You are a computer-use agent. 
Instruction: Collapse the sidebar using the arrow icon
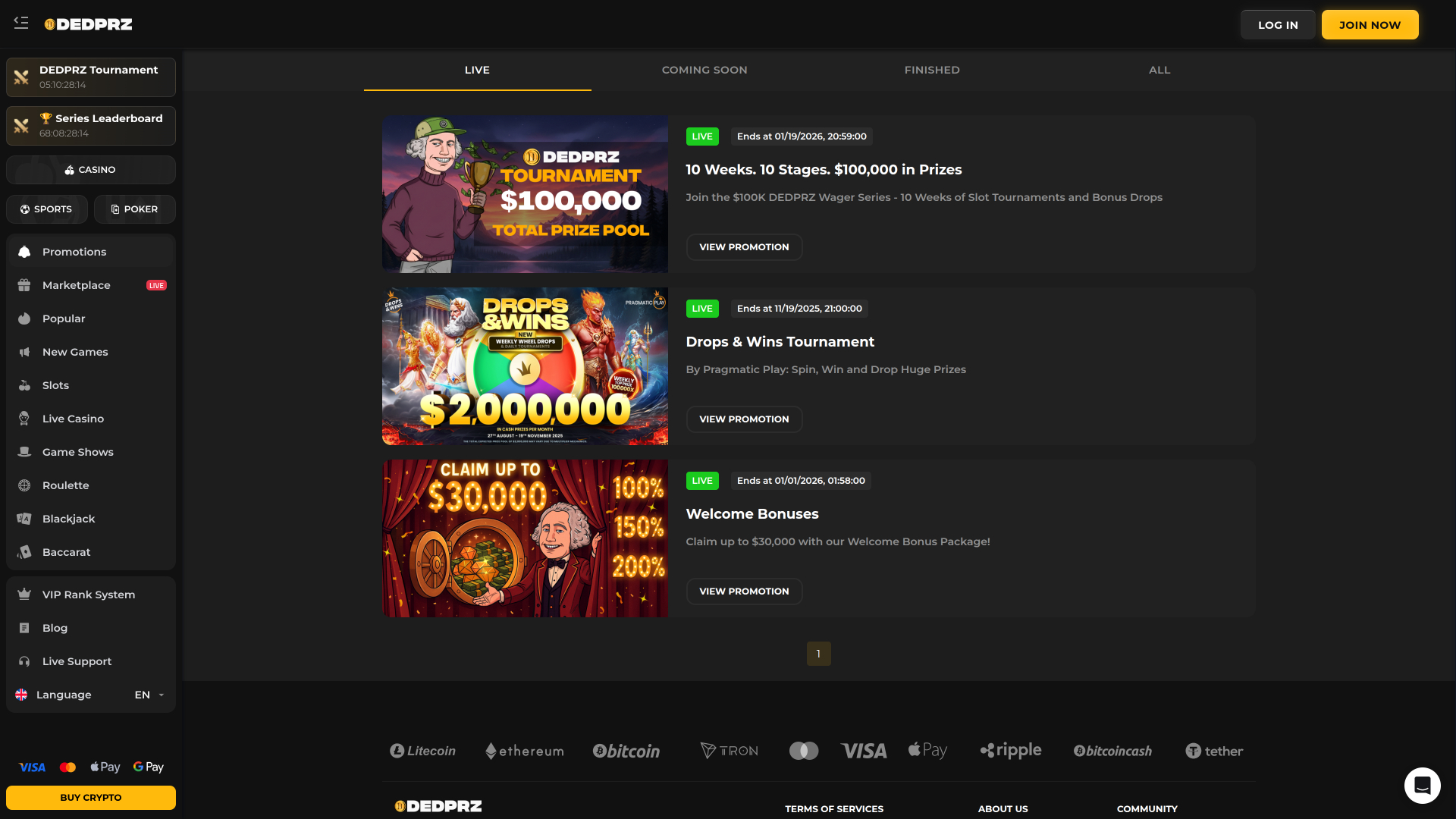[x=21, y=24]
